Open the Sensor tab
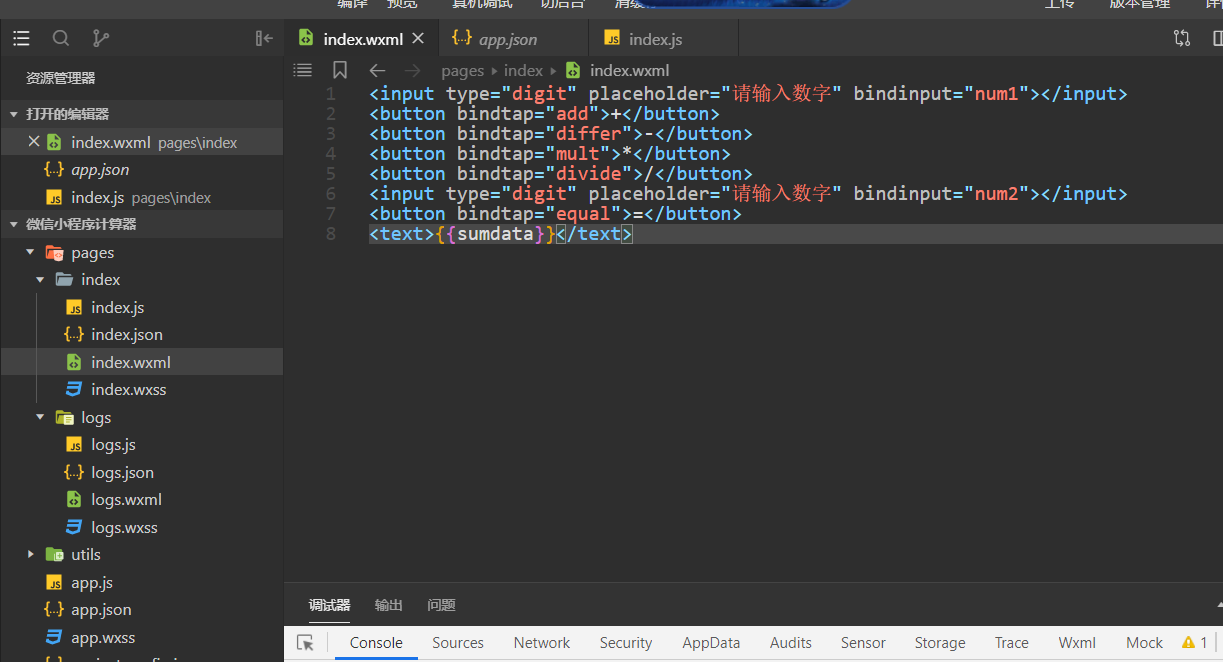The image size is (1223, 662). 863,643
